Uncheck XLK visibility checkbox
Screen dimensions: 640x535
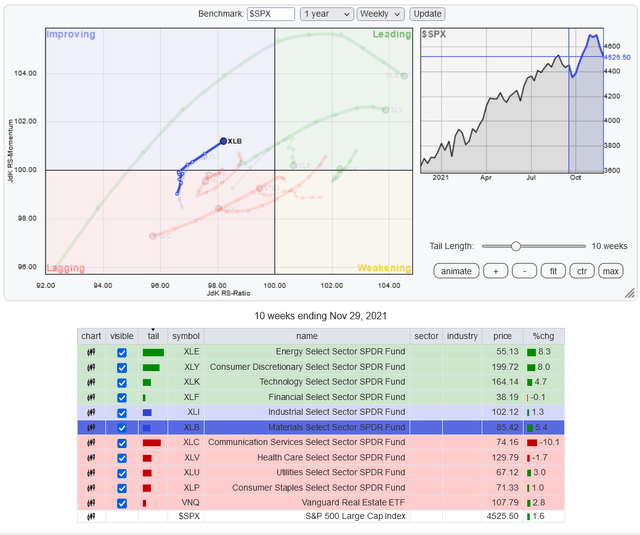click(x=122, y=383)
